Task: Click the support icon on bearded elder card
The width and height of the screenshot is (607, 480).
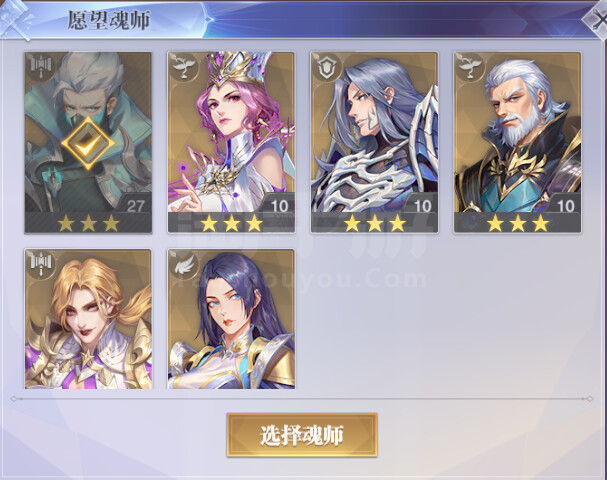Action: (x=470, y=67)
